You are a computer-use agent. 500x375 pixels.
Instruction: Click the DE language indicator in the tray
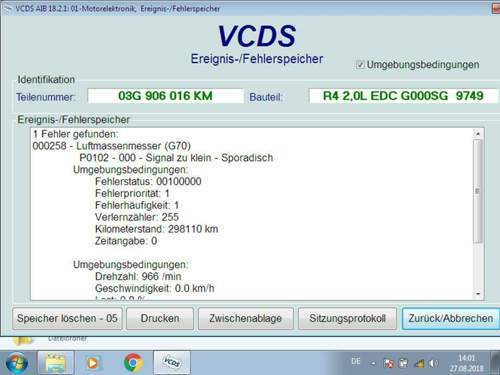356,361
